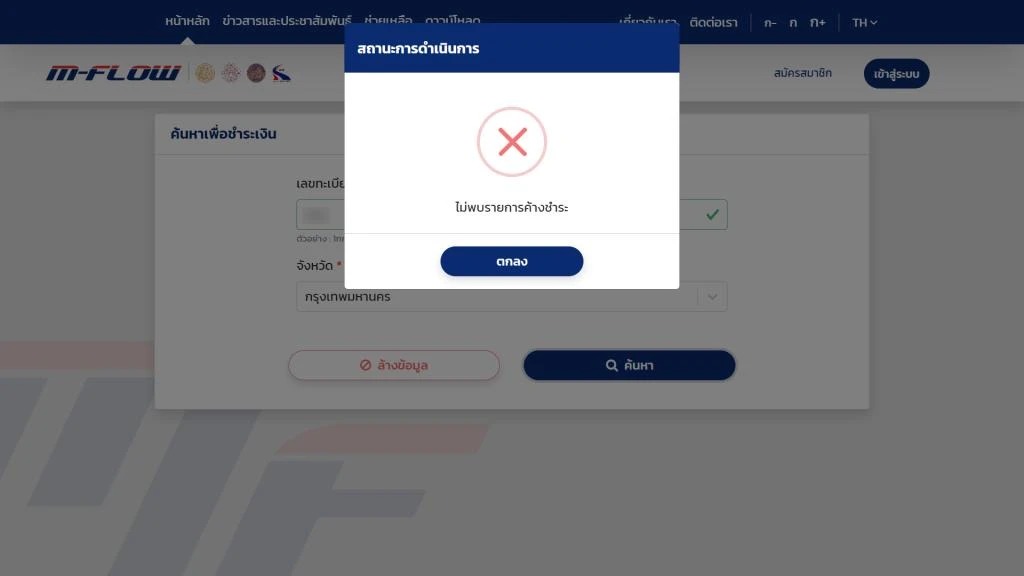Click the red and blue highway logo
This screenshot has width=1024, height=576.
click(281, 73)
